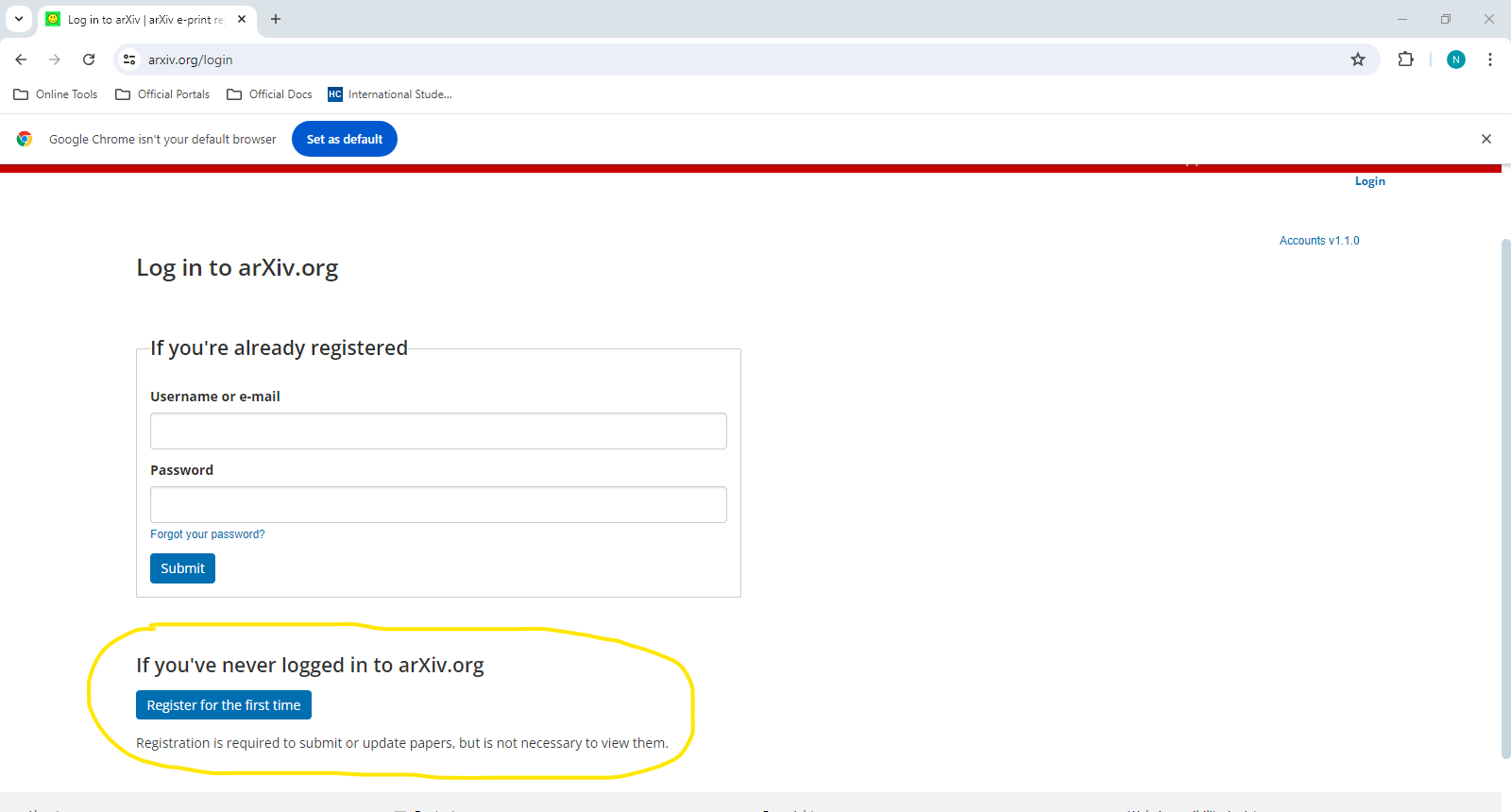The height and width of the screenshot is (812, 1511).
Task: Click the Chrome logo in notification bar
Action: pos(25,139)
